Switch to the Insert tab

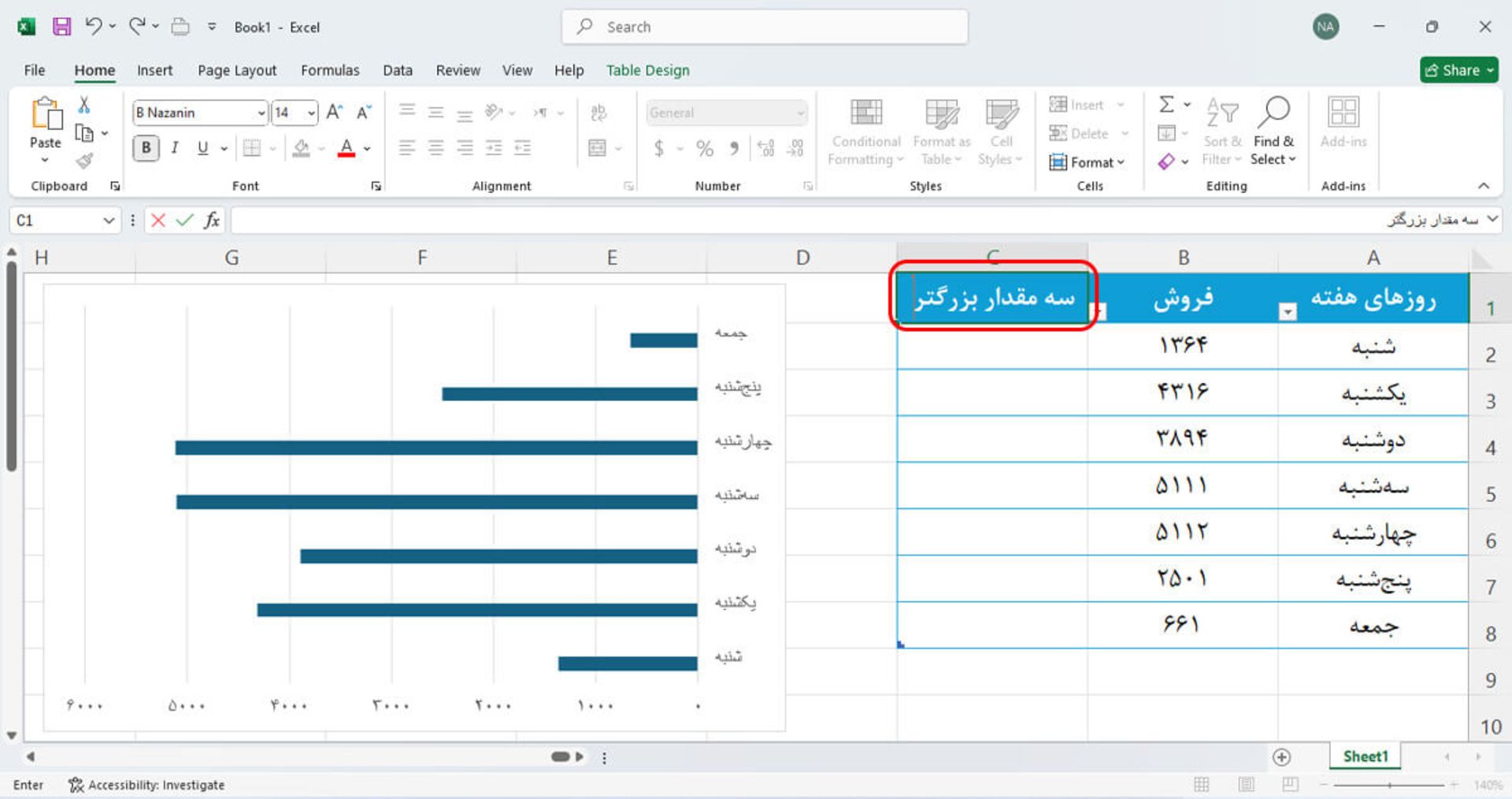coord(154,70)
